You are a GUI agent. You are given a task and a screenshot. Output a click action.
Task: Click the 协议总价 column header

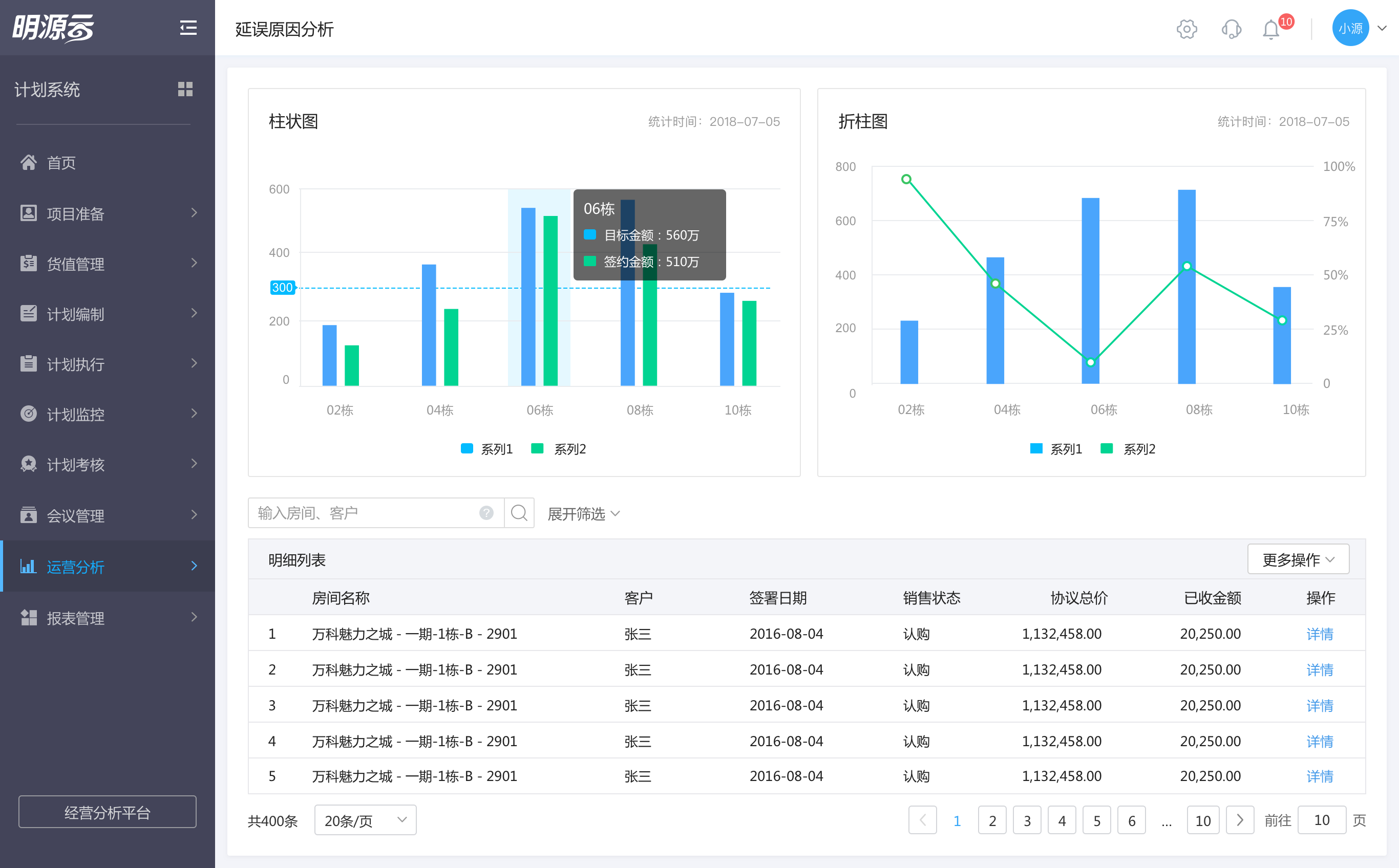(x=1078, y=598)
